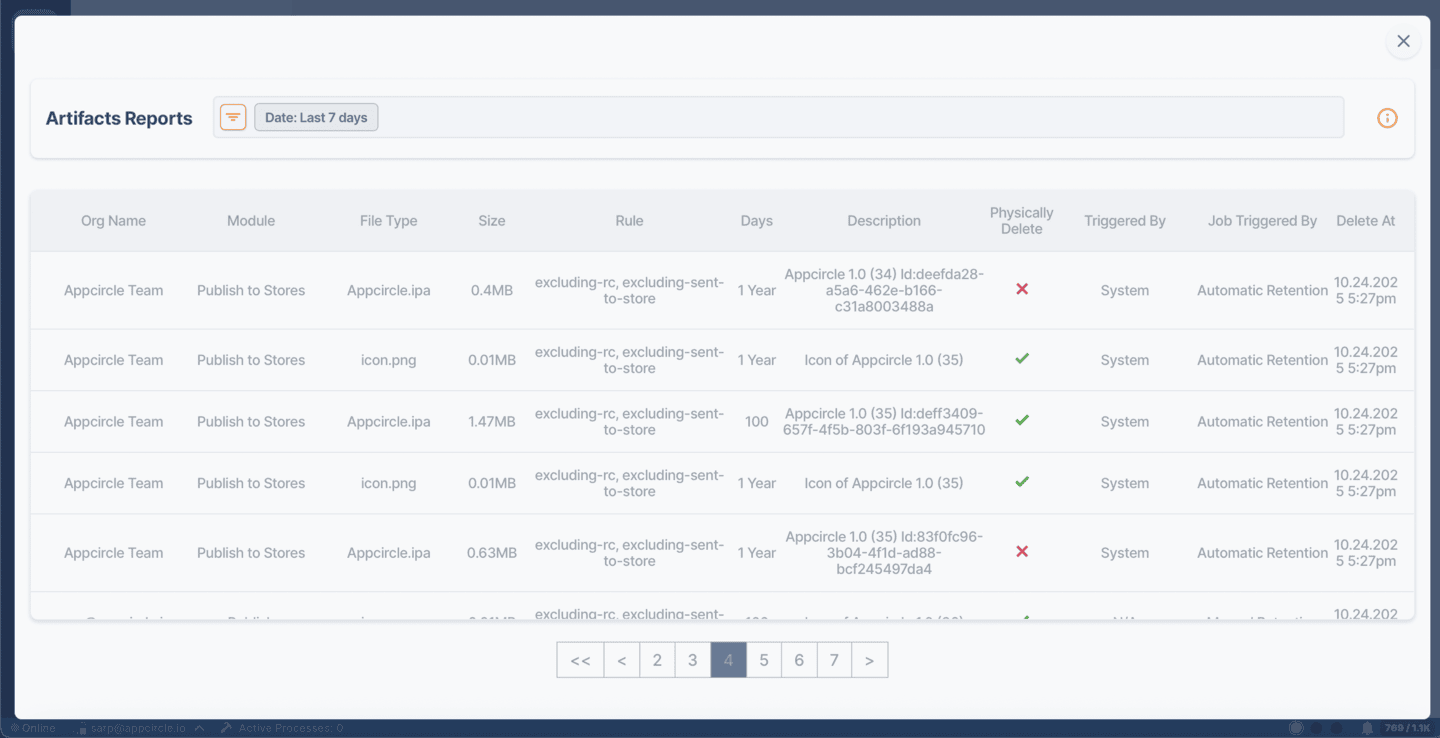Open the filter funnel icon near Artifacts Reports
Screen dimensions: 1440x738
232,117
